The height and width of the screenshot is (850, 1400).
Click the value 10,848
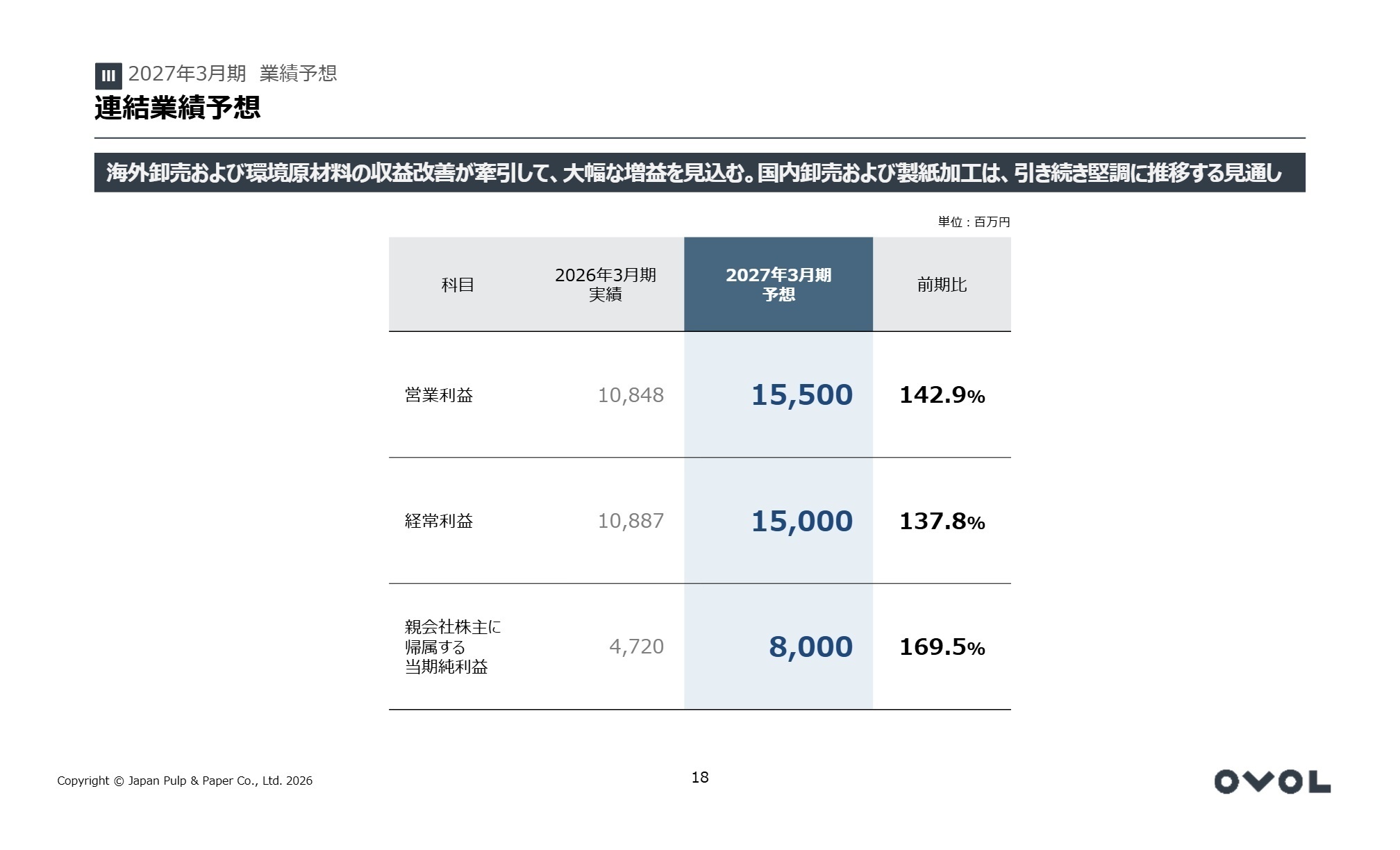pyautogui.click(x=631, y=395)
